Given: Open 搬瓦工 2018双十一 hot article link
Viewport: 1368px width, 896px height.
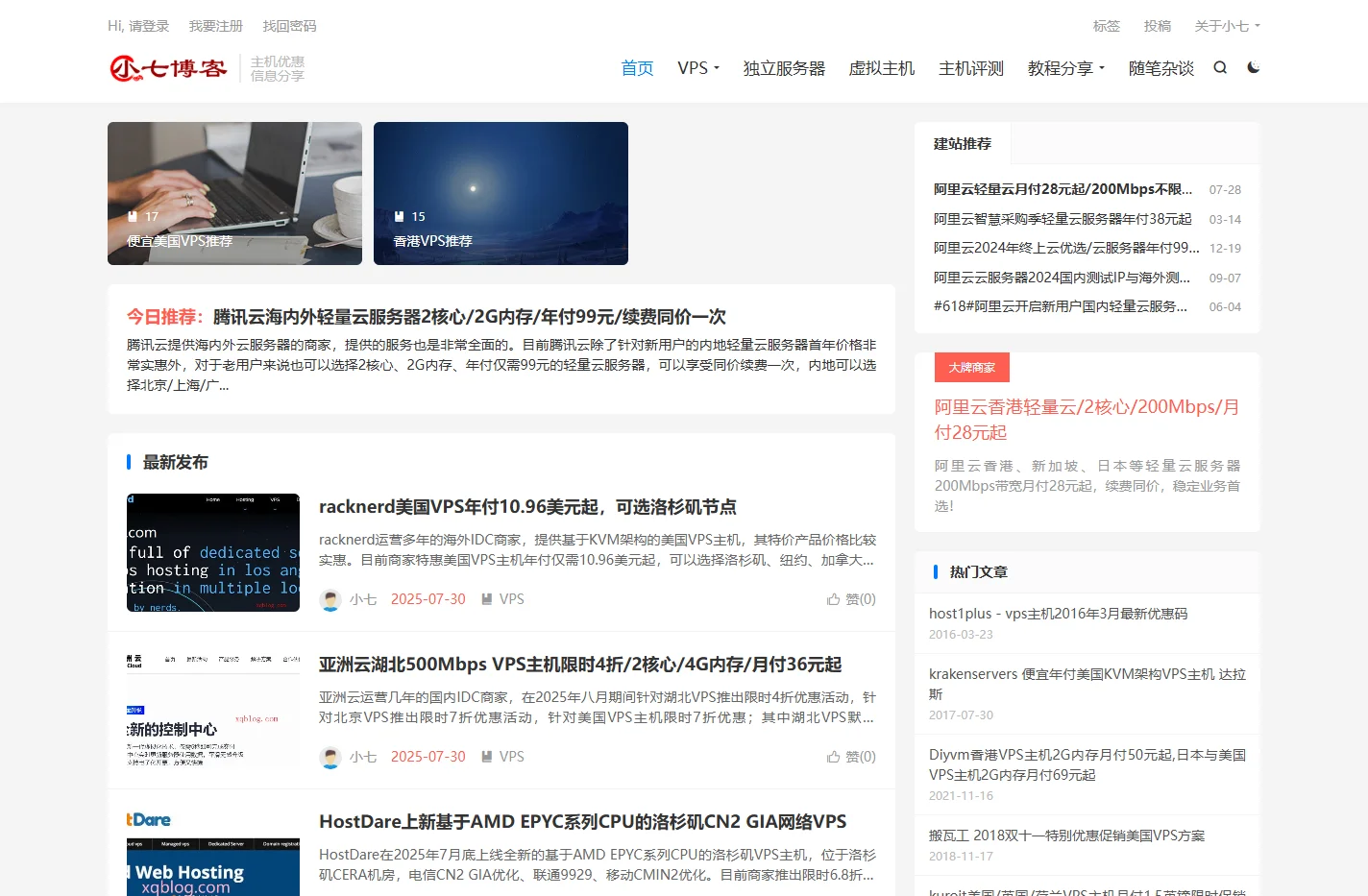Looking at the screenshot, I should point(1066,835).
